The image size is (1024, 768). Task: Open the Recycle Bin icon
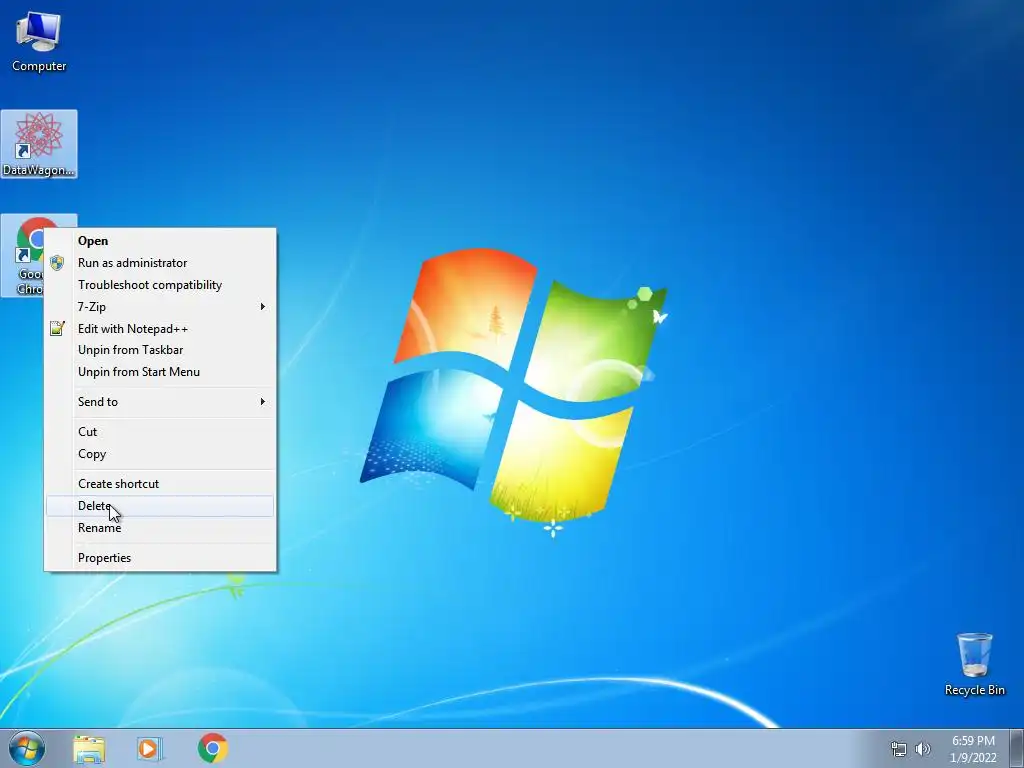point(974,664)
